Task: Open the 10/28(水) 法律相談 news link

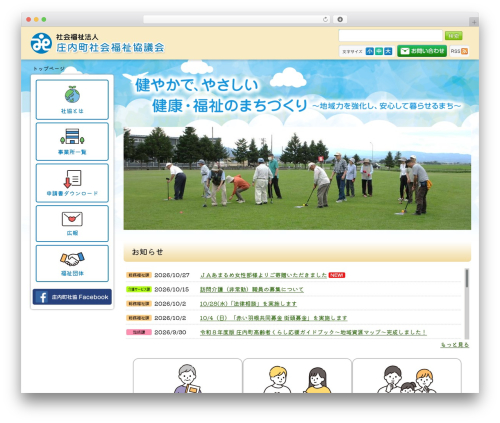Action: (248, 304)
